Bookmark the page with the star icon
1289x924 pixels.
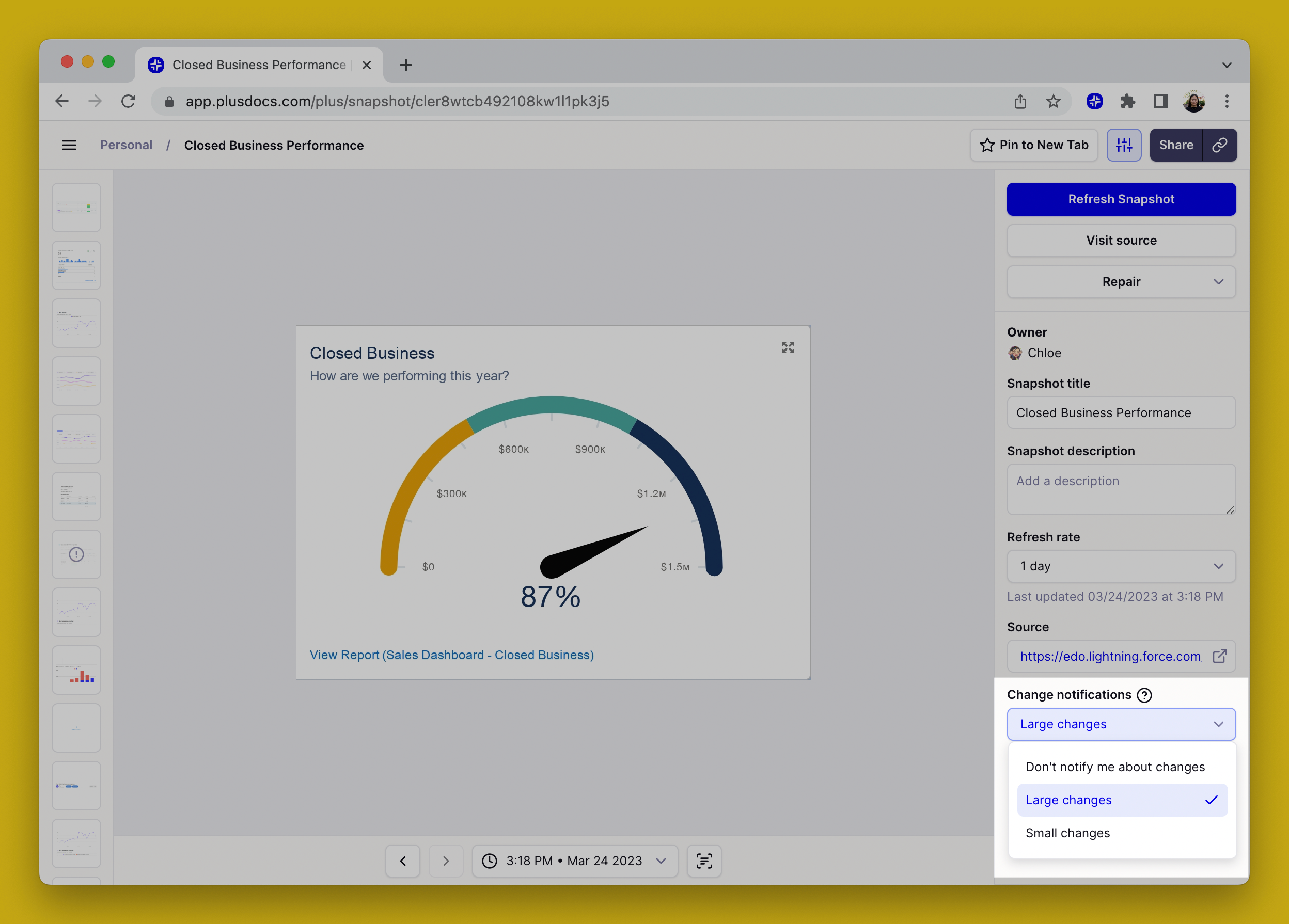point(1053,101)
